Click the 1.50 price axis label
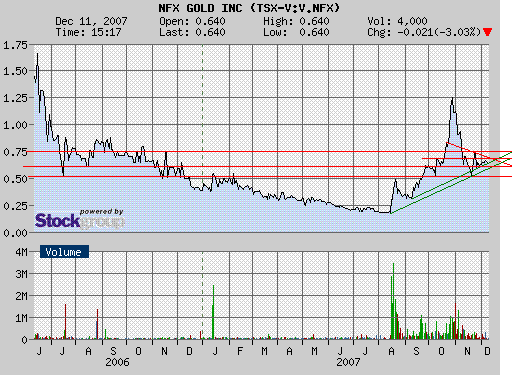The width and height of the screenshot is (512, 384). tap(15, 71)
